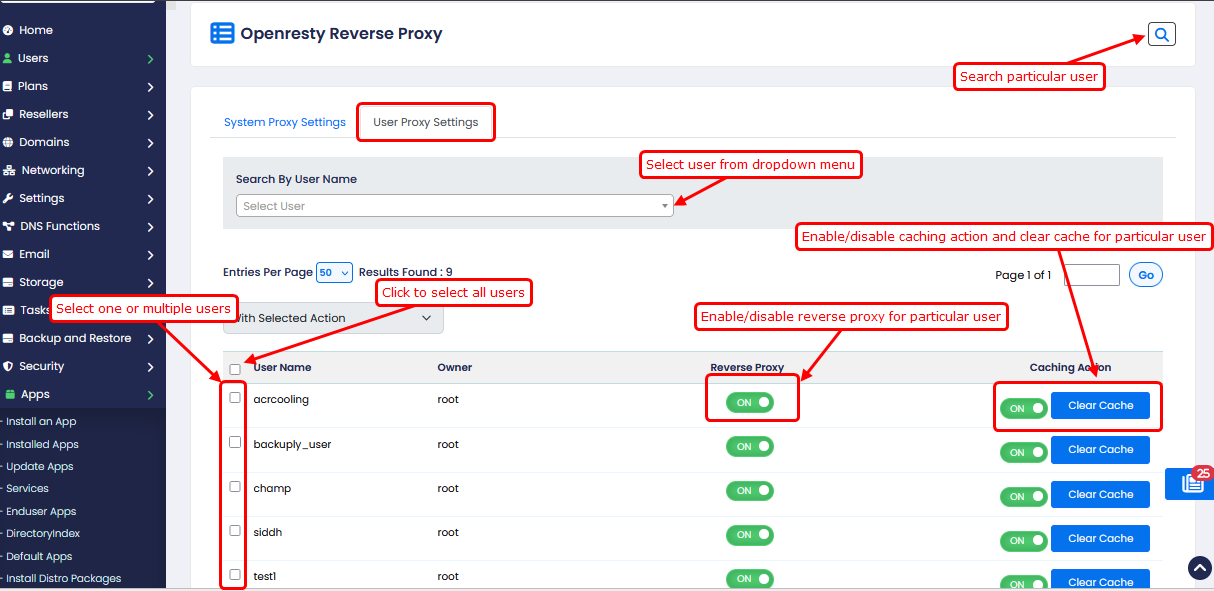
Task: Check the select-all users header checkbox
Action: pyautogui.click(x=235, y=369)
